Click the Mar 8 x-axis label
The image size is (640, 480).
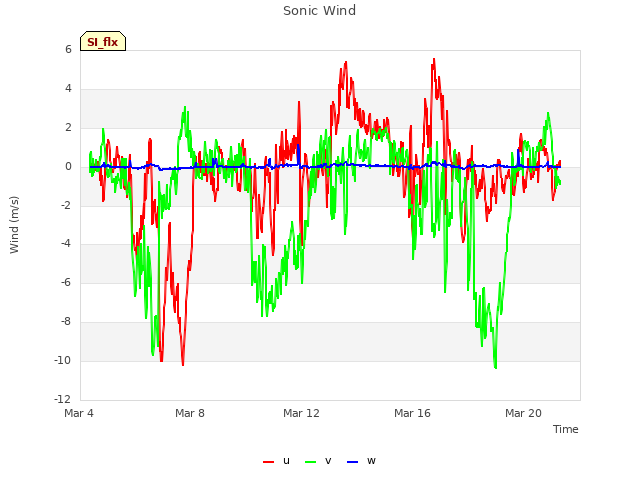tap(190, 413)
